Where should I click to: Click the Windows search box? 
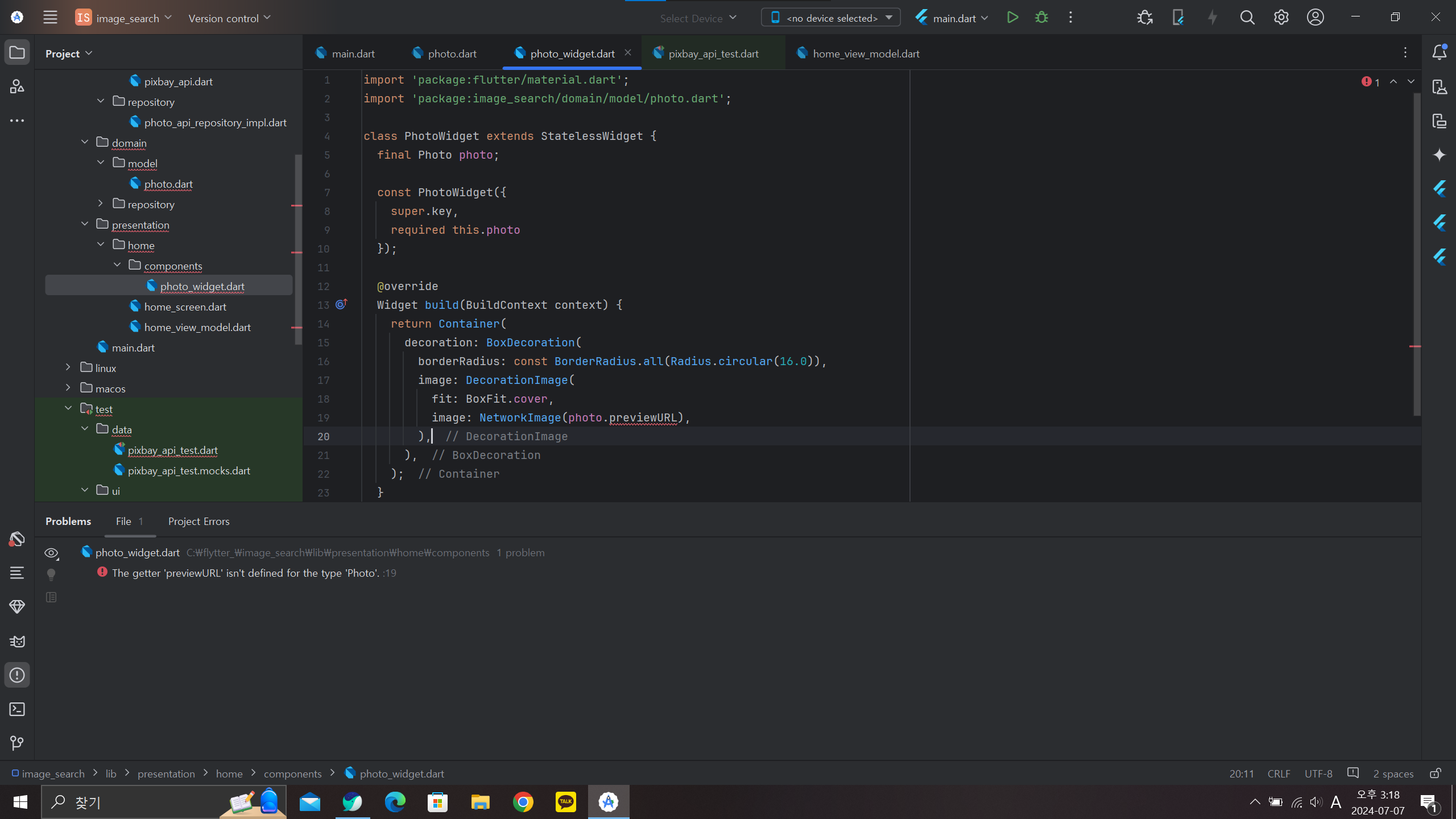(164, 802)
